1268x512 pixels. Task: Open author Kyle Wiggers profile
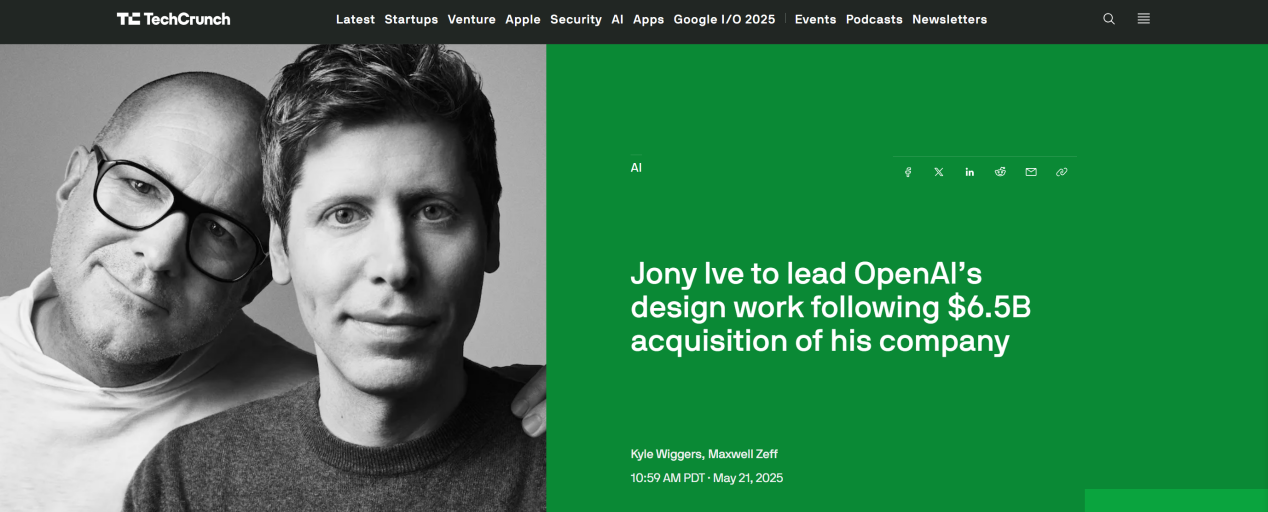(x=666, y=454)
